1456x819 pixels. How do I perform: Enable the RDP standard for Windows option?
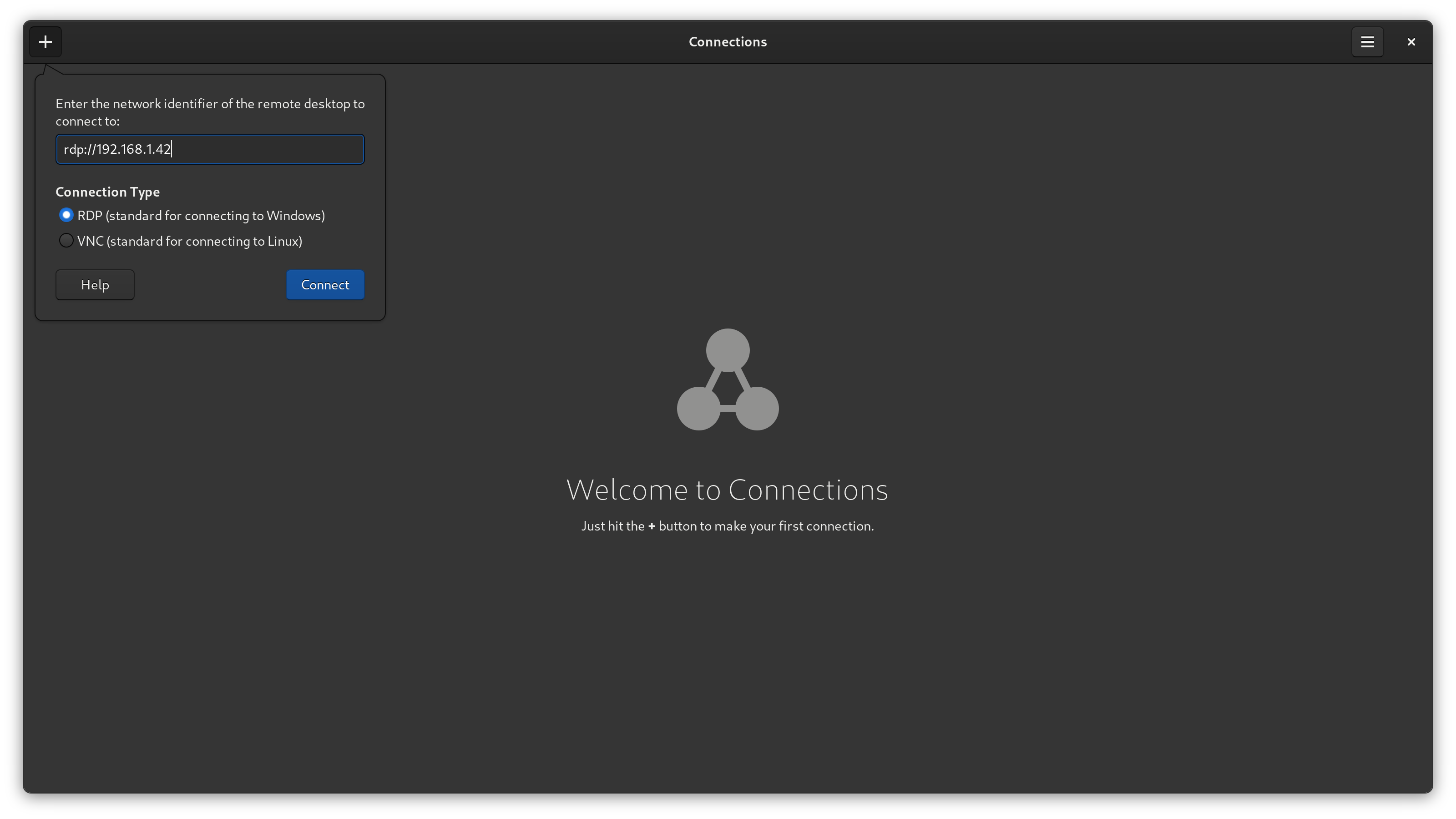tap(66, 215)
